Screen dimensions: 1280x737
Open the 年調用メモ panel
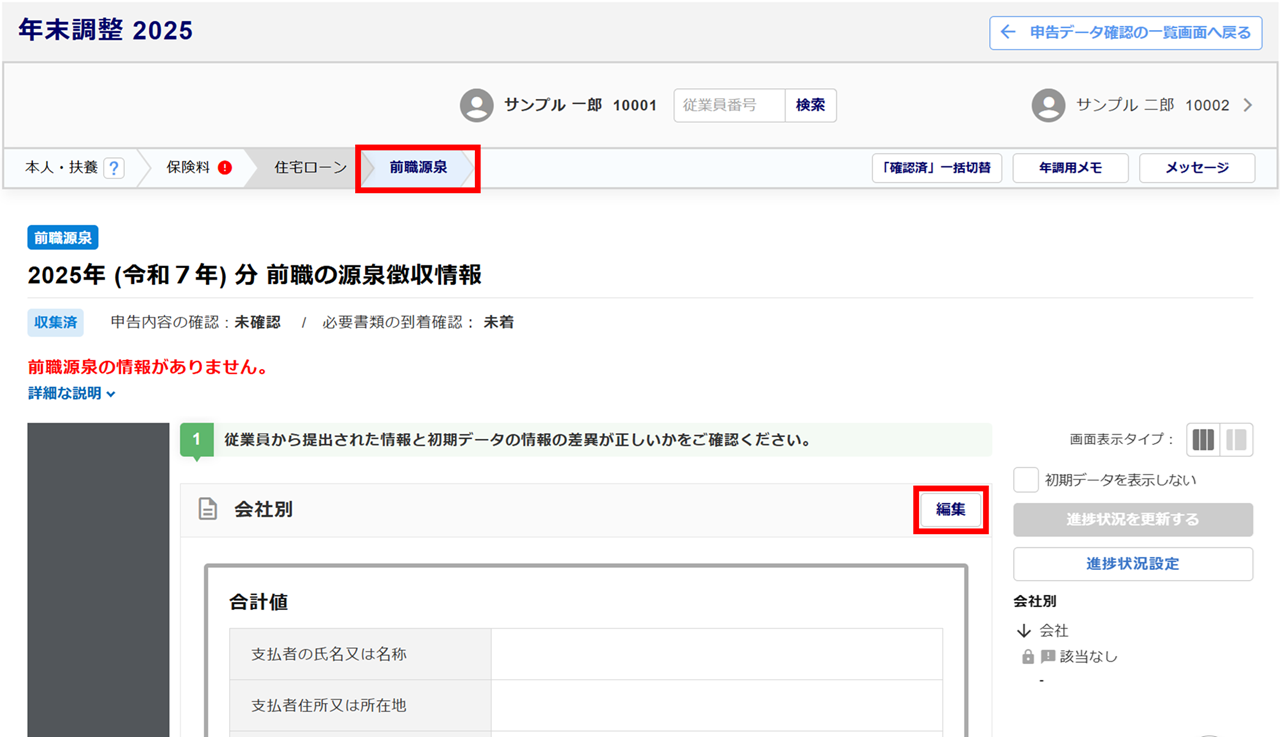click(1070, 168)
